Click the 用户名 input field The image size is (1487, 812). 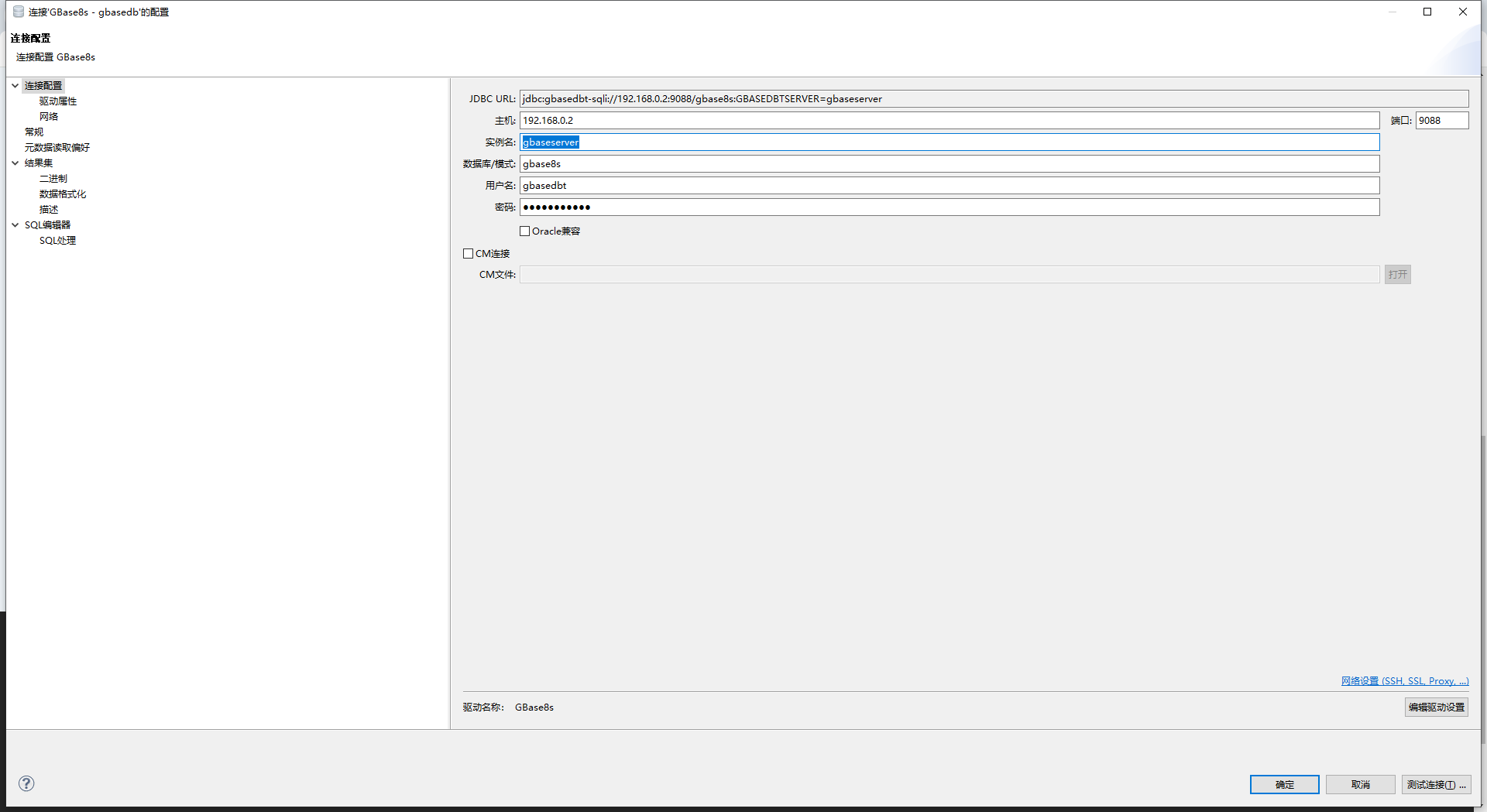click(950, 186)
